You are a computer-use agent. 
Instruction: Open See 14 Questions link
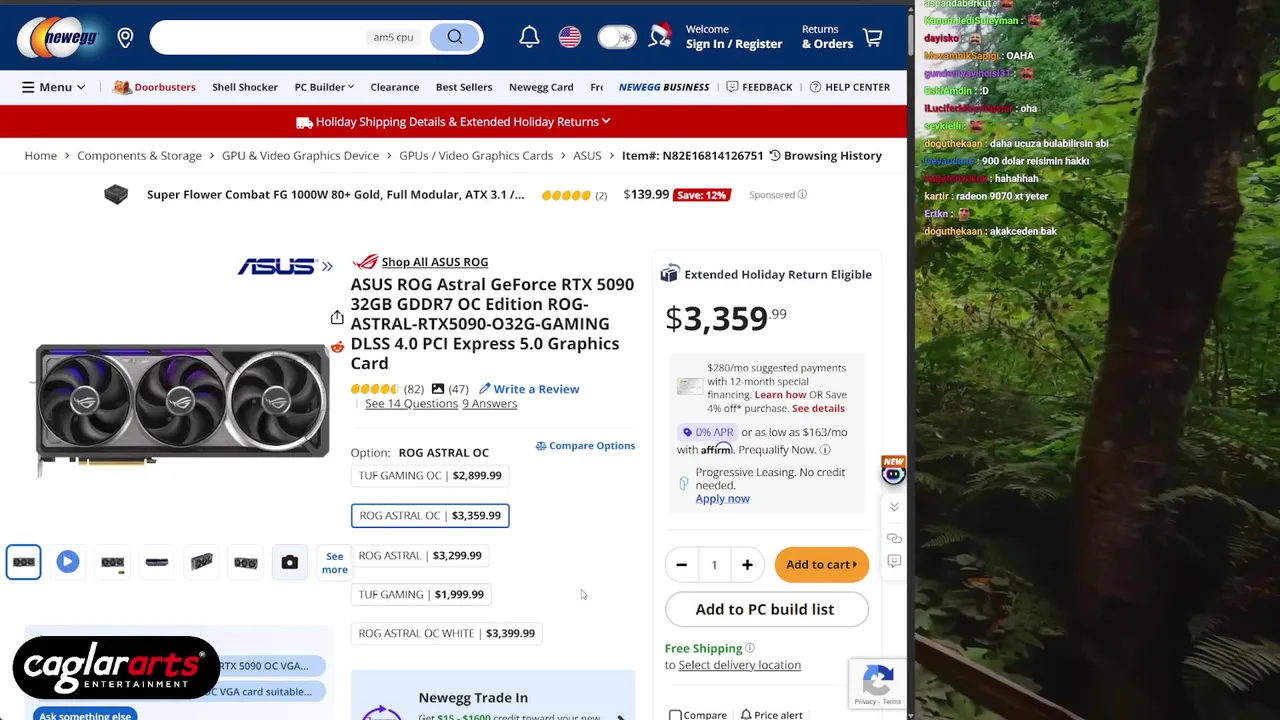point(411,404)
